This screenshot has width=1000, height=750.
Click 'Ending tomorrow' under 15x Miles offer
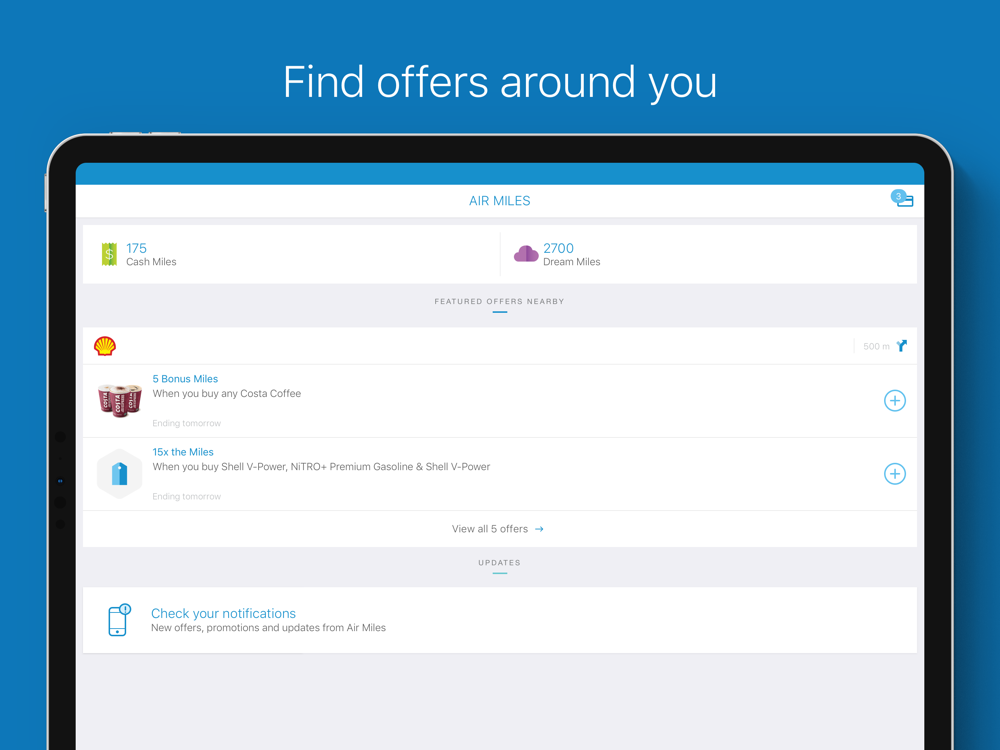click(x=186, y=496)
